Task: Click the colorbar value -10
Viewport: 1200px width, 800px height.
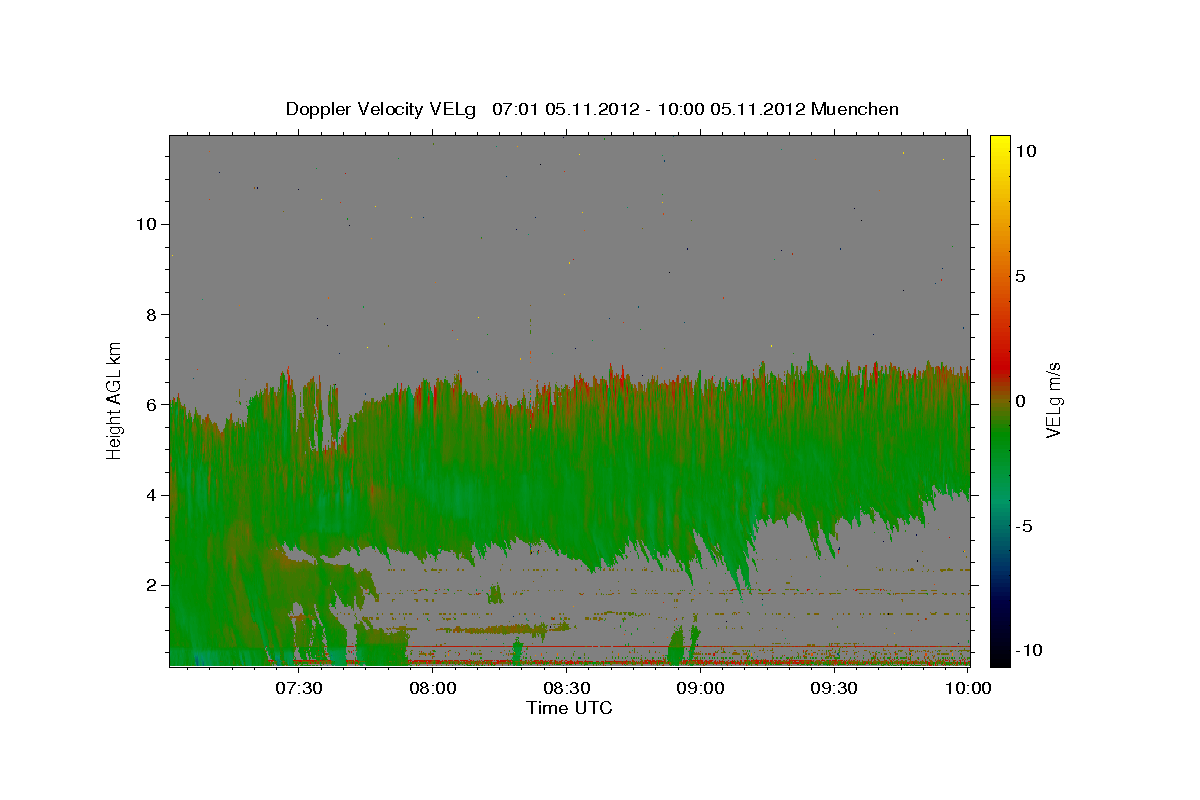Action: point(1029,650)
